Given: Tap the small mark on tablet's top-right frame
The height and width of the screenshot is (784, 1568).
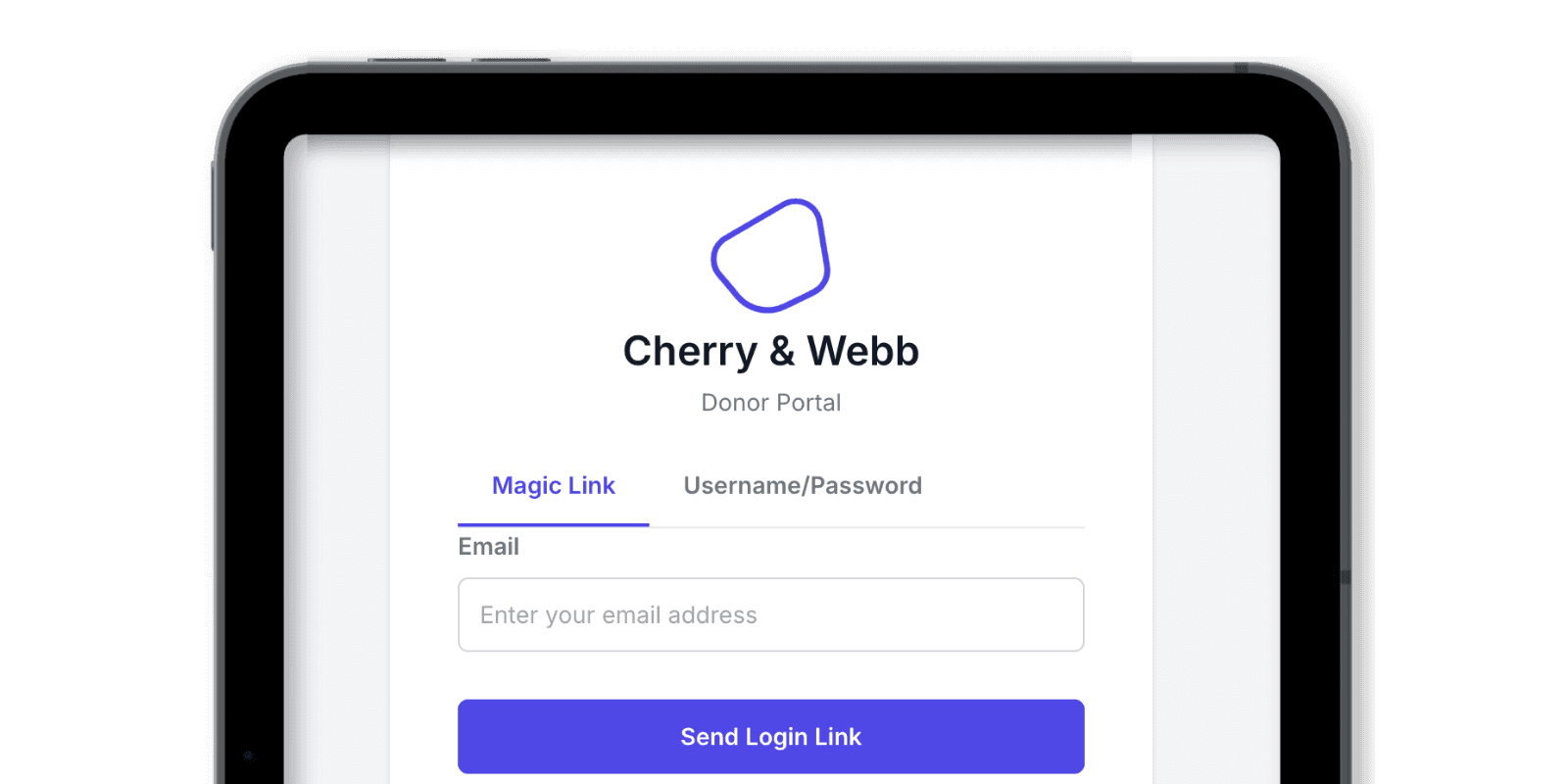Looking at the screenshot, I should point(1241,69).
